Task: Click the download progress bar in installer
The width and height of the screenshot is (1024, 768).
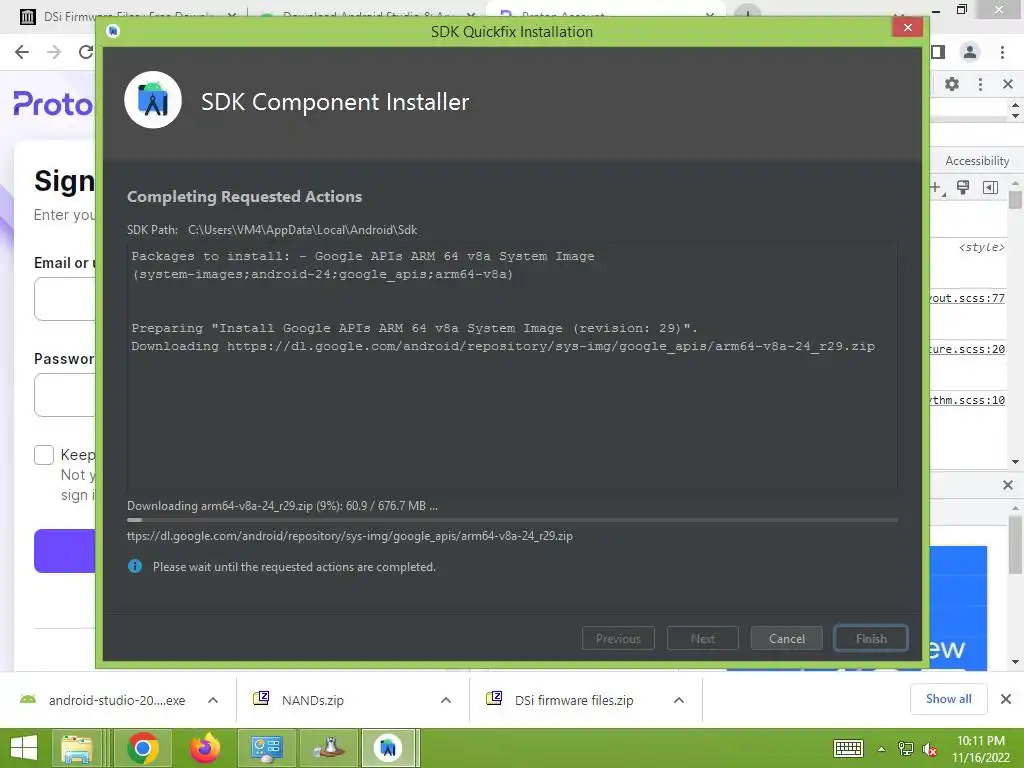Action: (511, 520)
